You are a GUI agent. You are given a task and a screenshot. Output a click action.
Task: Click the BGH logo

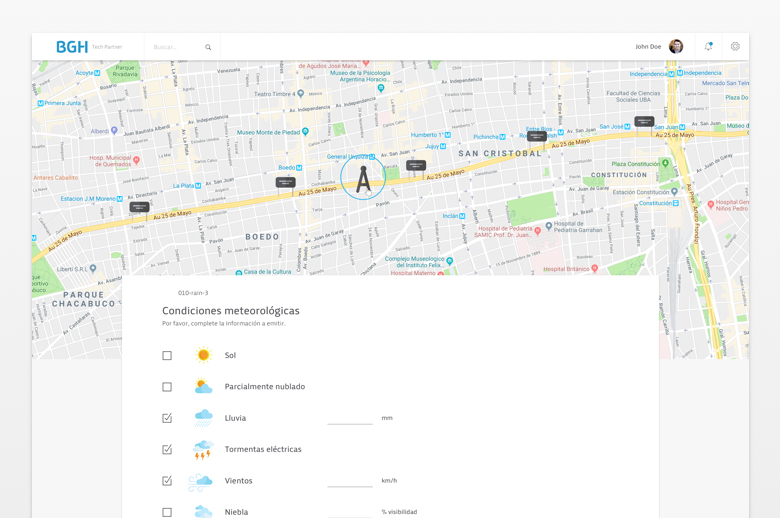click(72, 47)
